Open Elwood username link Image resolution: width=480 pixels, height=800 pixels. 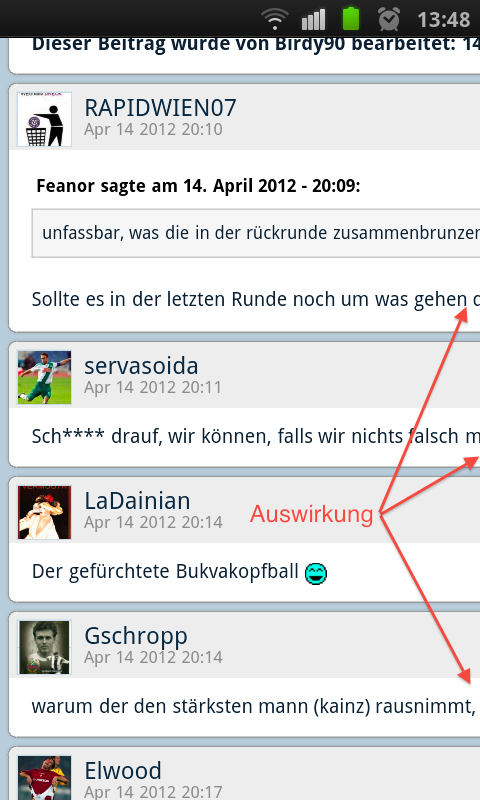pos(123,770)
